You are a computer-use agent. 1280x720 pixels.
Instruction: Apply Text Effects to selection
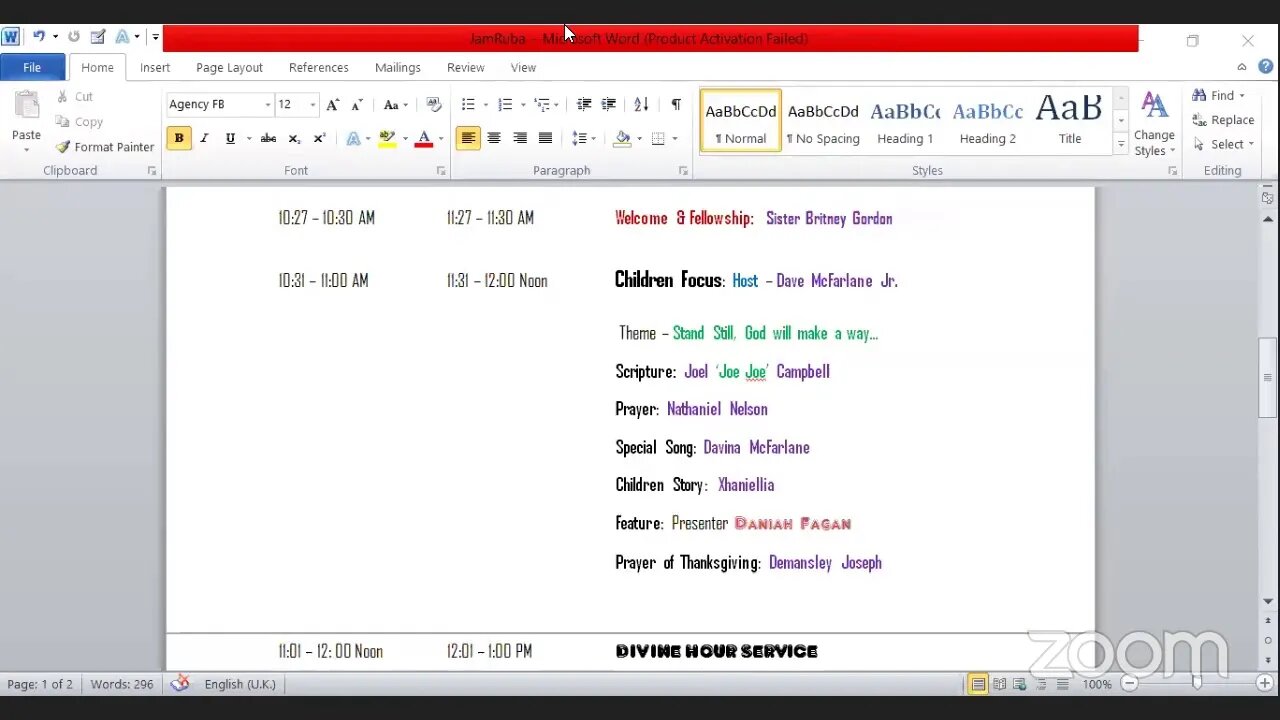pyautogui.click(x=353, y=138)
